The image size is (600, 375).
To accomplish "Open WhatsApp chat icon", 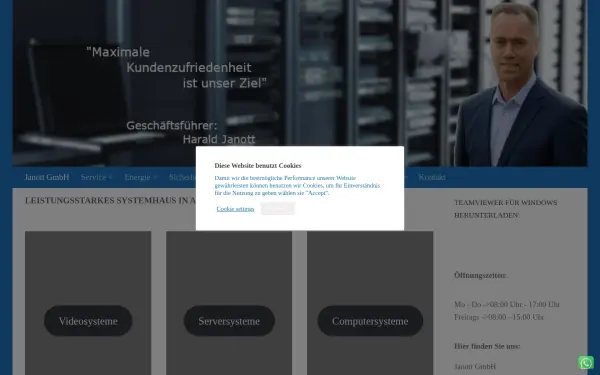I will 586,362.
